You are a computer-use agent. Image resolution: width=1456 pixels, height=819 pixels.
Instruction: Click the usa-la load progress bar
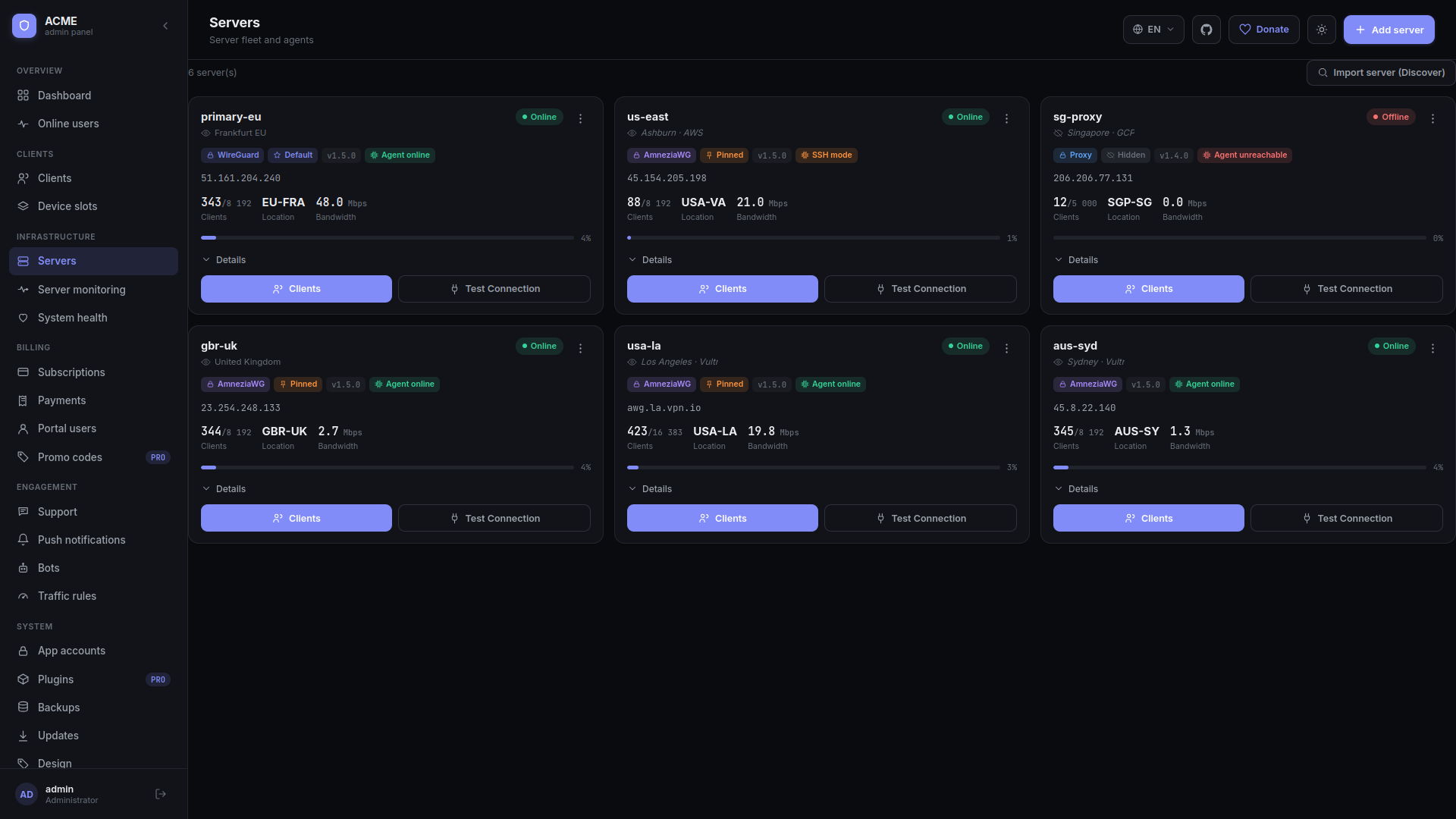coord(814,467)
